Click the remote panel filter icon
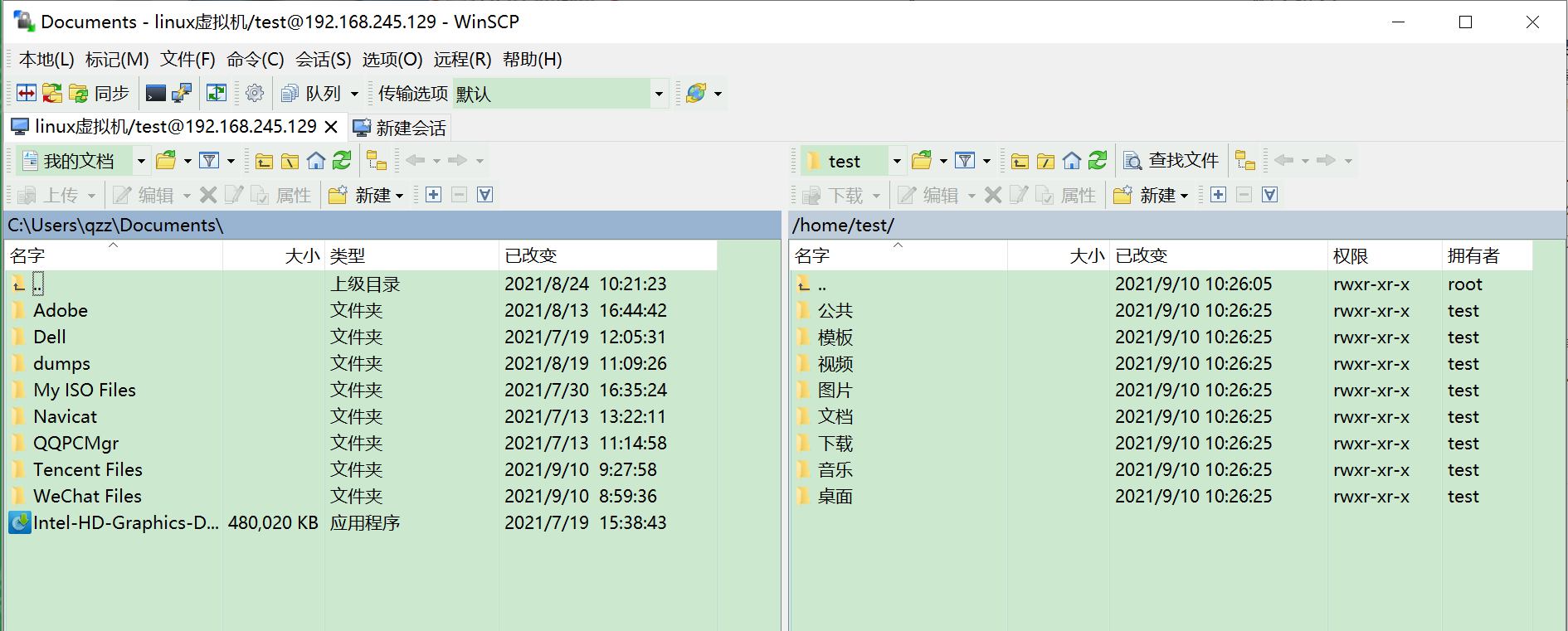 click(965, 160)
